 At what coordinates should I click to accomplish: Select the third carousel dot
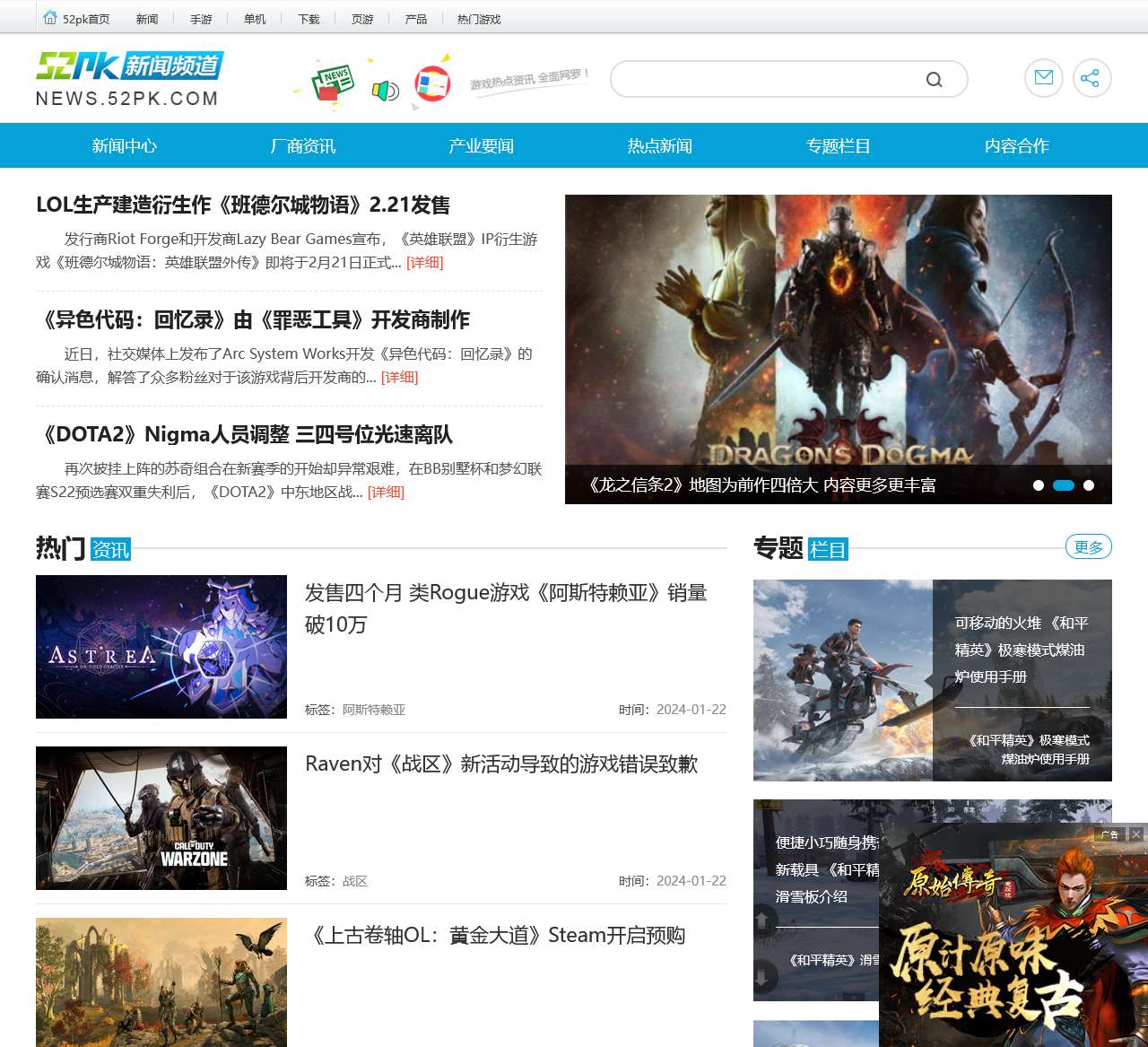pyautogui.click(x=1089, y=485)
